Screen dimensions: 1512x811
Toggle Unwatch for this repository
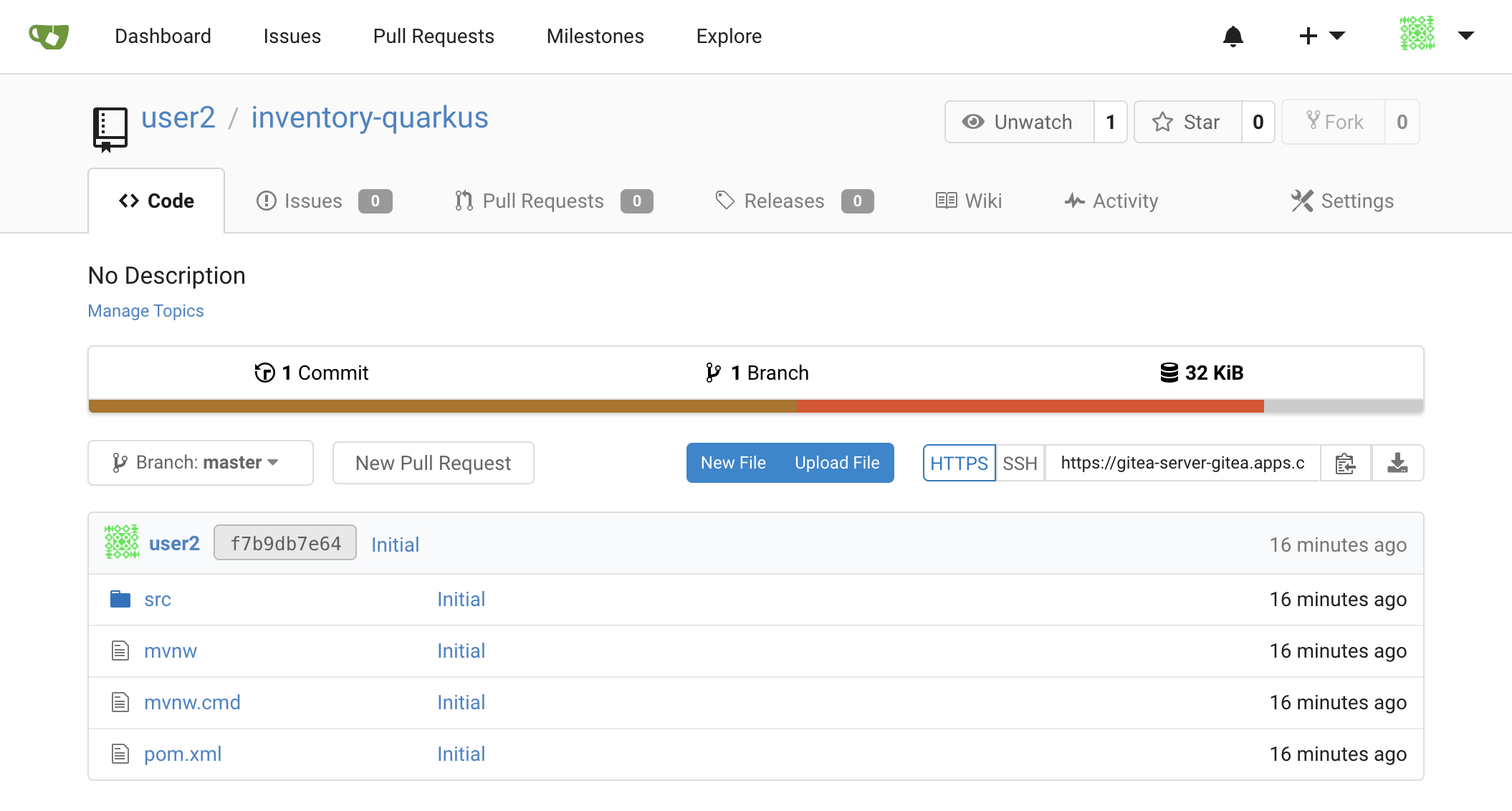pos(1019,122)
